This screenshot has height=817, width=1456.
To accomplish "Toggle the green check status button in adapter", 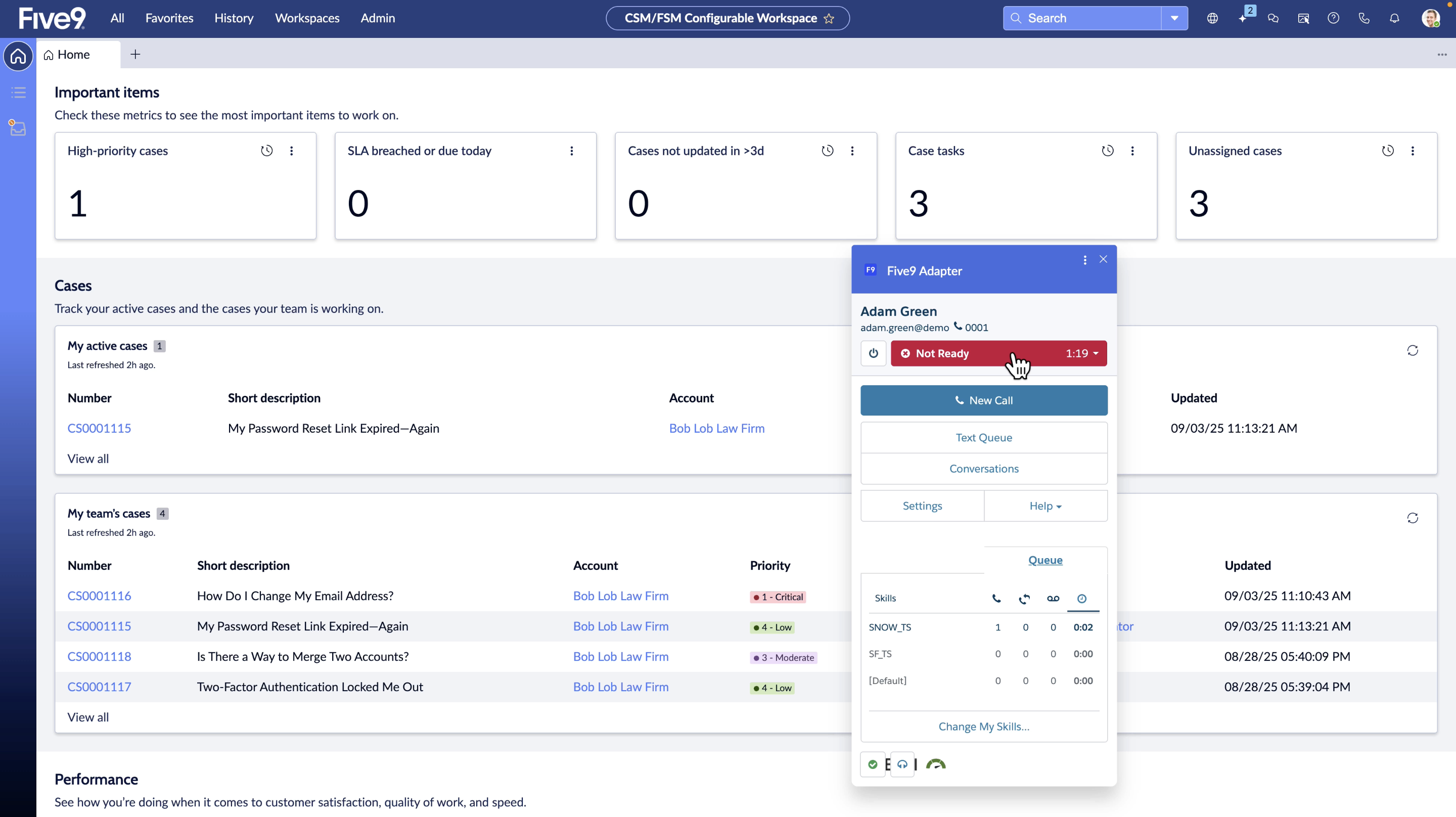I will pyautogui.click(x=873, y=764).
